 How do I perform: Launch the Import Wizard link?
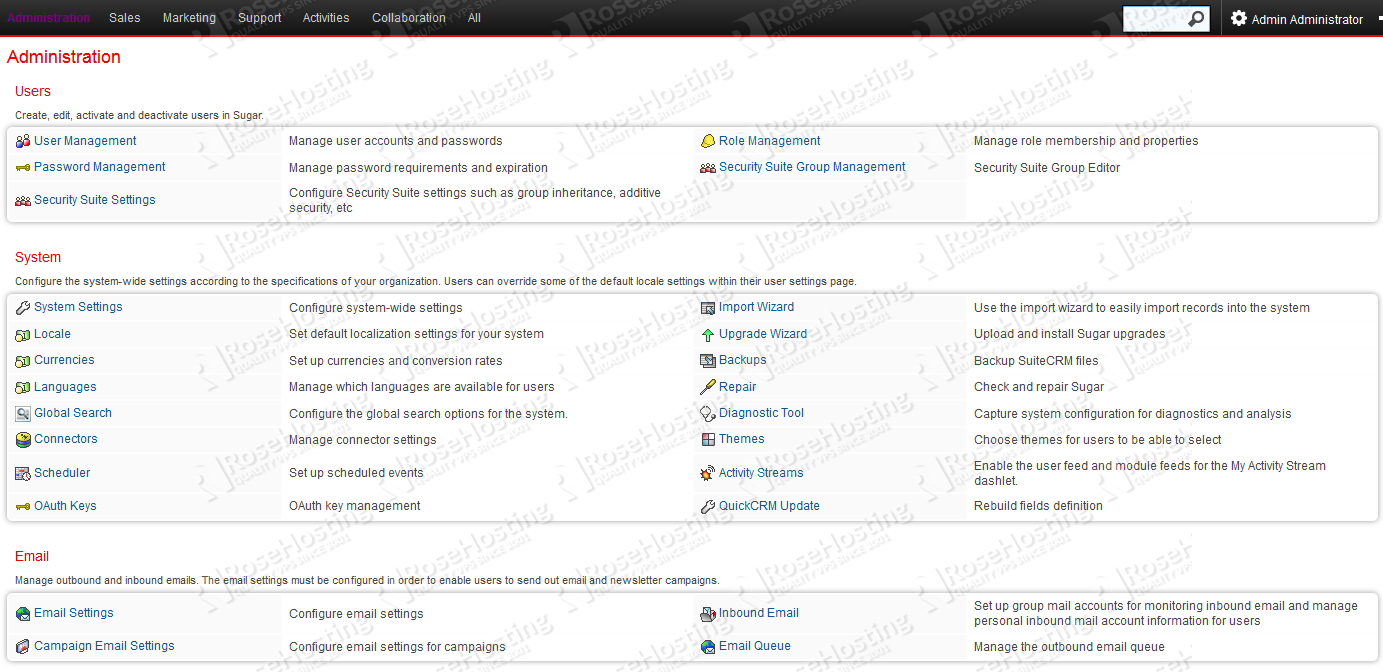757,307
